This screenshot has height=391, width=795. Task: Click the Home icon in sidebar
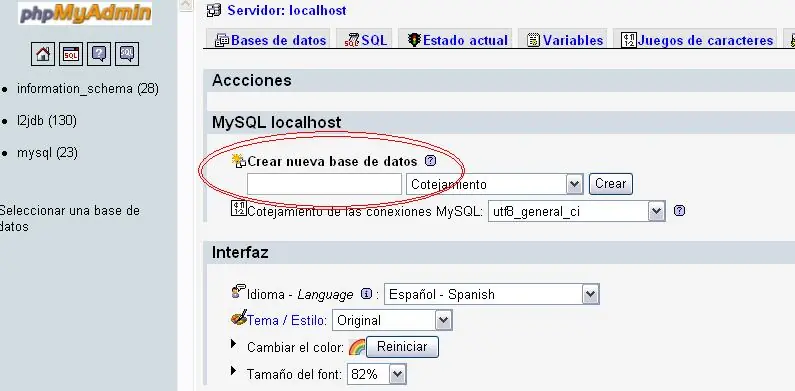point(43,54)
